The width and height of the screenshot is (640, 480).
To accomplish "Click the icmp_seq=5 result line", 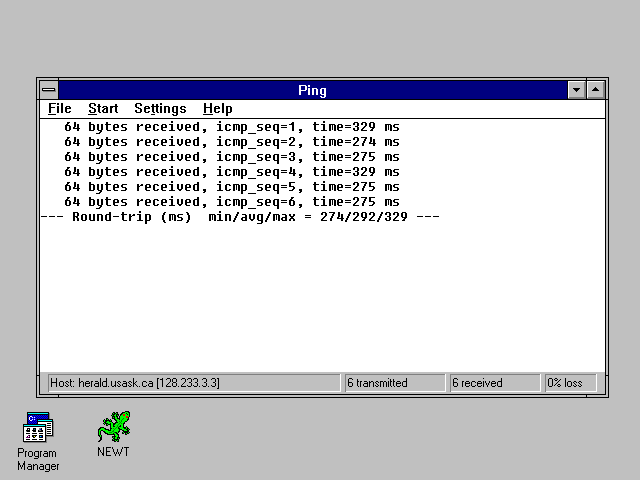I will click(x=232, y=187).
